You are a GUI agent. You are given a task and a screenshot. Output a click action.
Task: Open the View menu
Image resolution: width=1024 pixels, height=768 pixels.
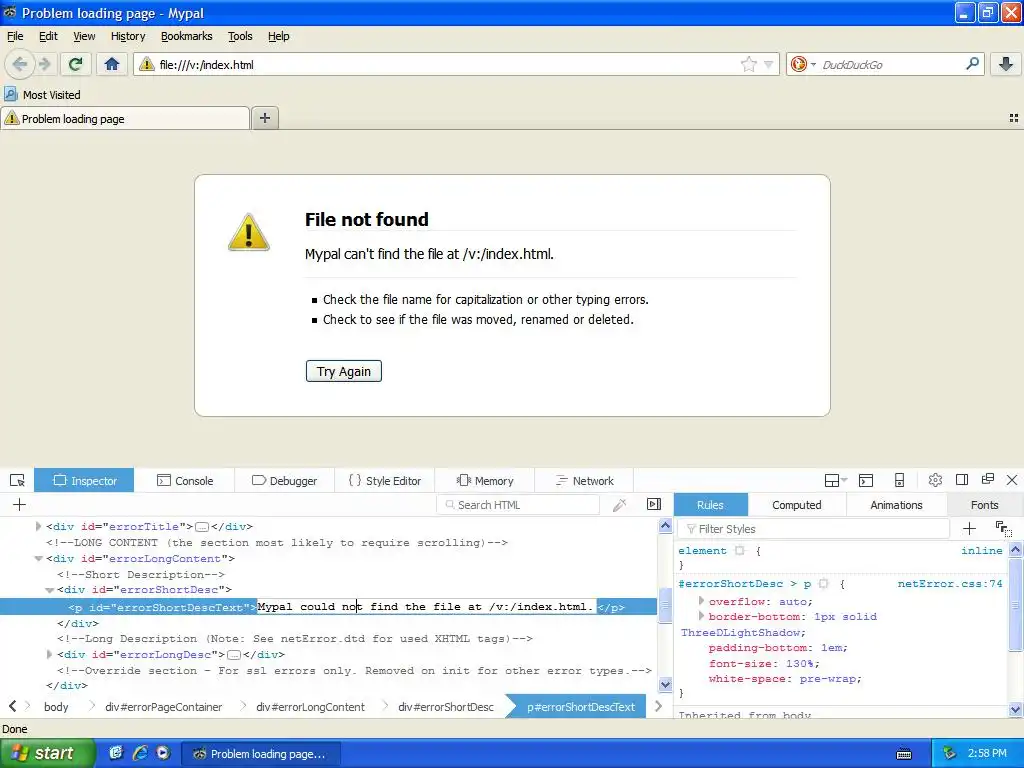pos(84,36)
